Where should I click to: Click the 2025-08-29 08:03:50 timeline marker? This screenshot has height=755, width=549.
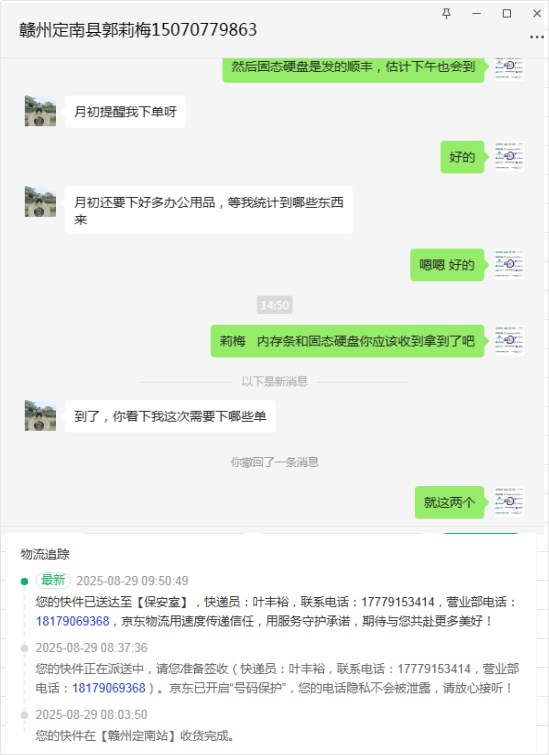tap(24, 715)
